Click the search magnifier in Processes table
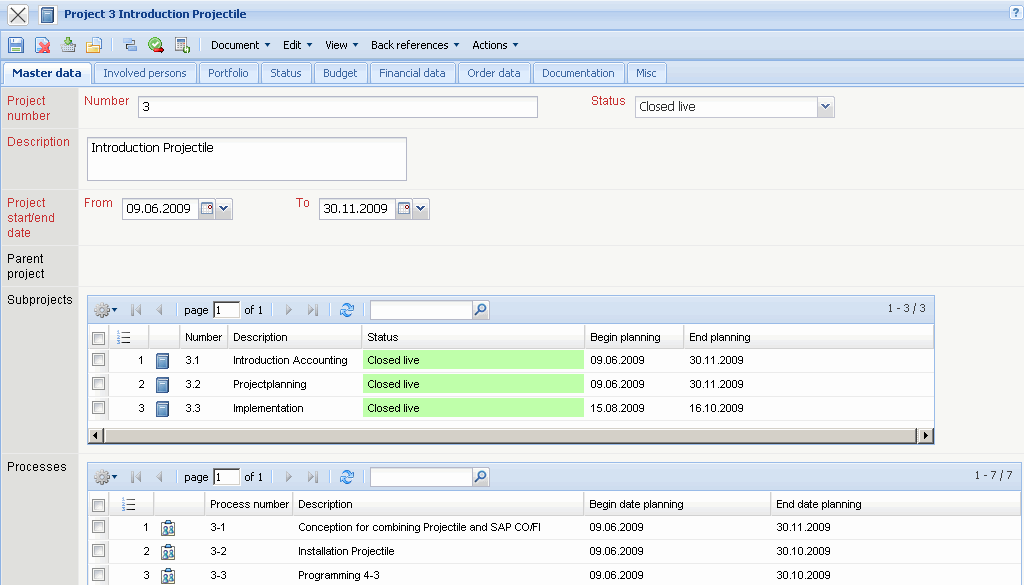 point(481,477)
